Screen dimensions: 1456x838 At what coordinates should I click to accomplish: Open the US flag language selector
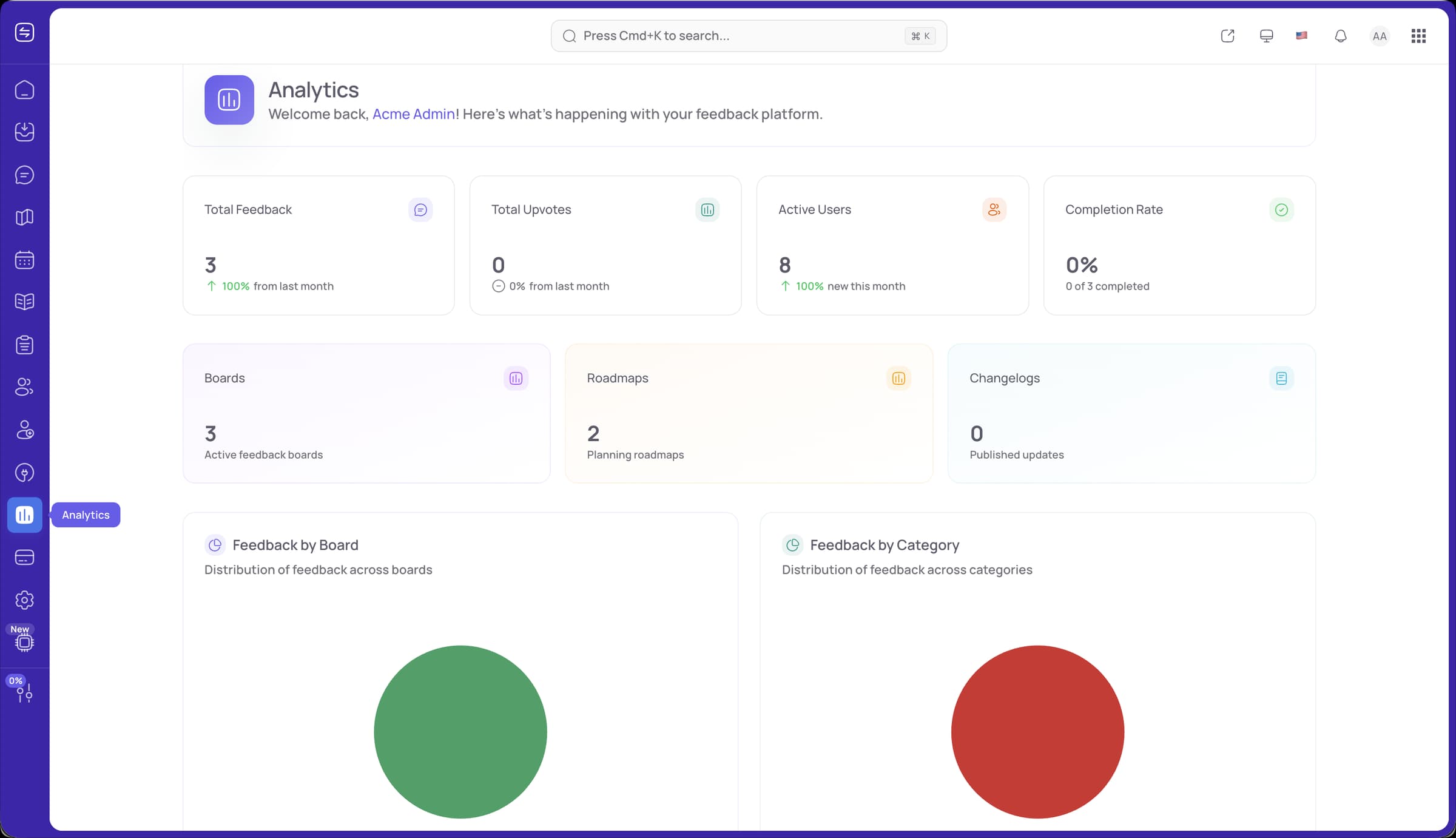click(1301, 36)
